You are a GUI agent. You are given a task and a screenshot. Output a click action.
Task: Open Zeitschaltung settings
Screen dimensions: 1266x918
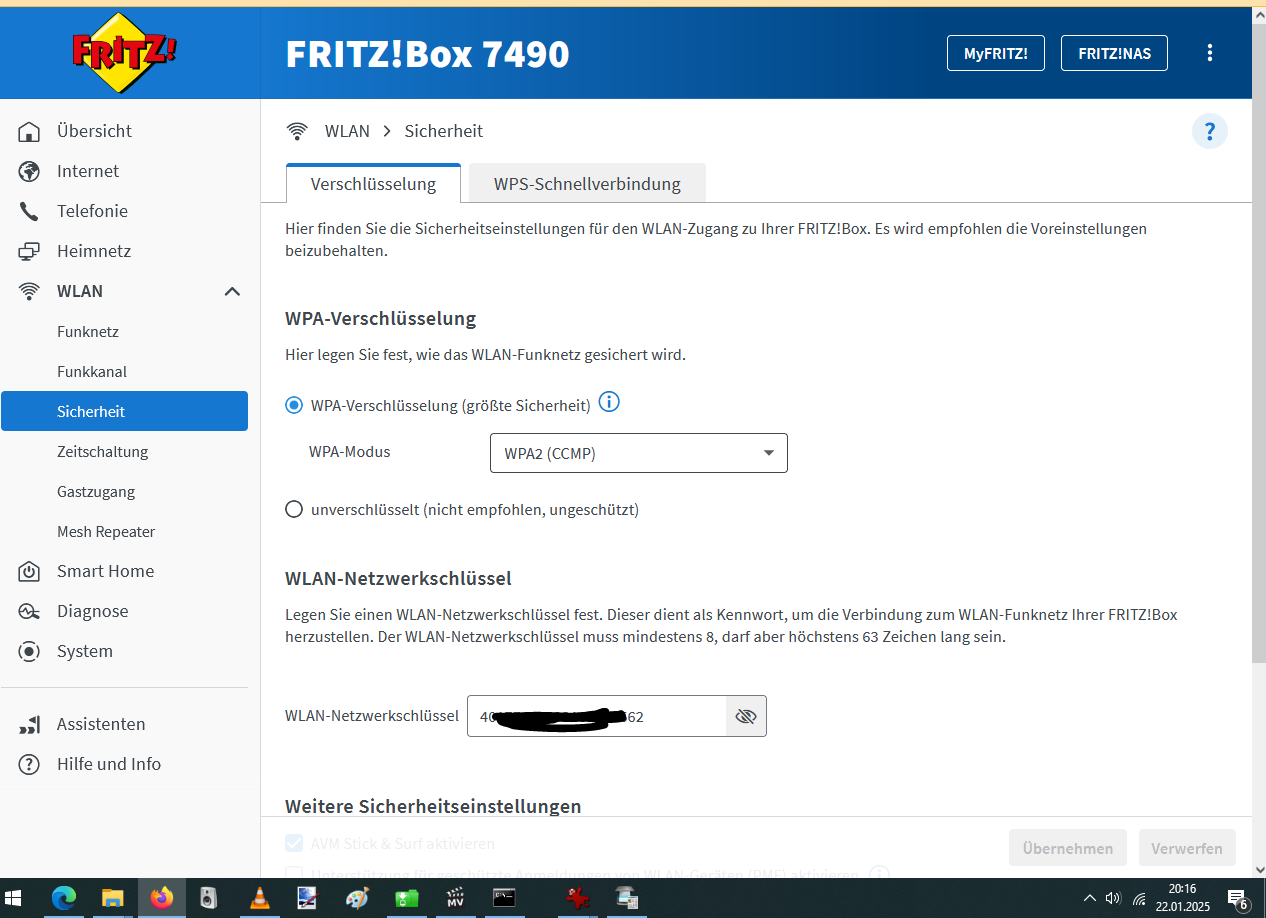click(x=102, y=451)
